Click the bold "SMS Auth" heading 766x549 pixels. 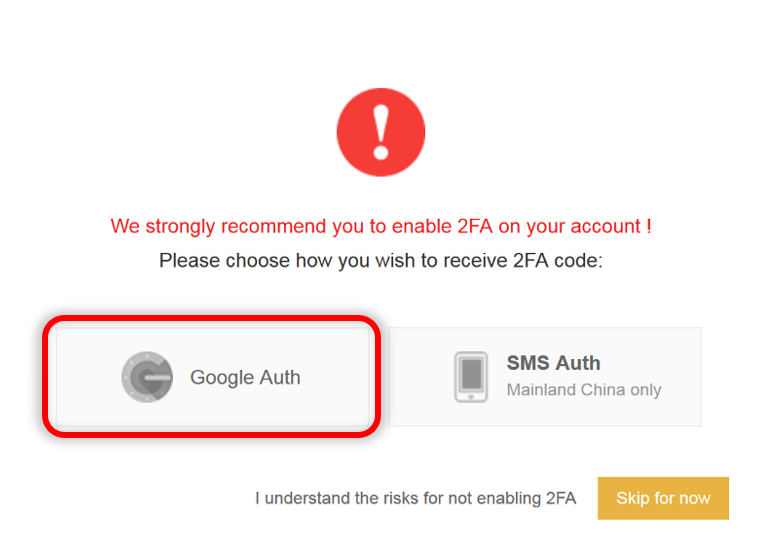553,363
